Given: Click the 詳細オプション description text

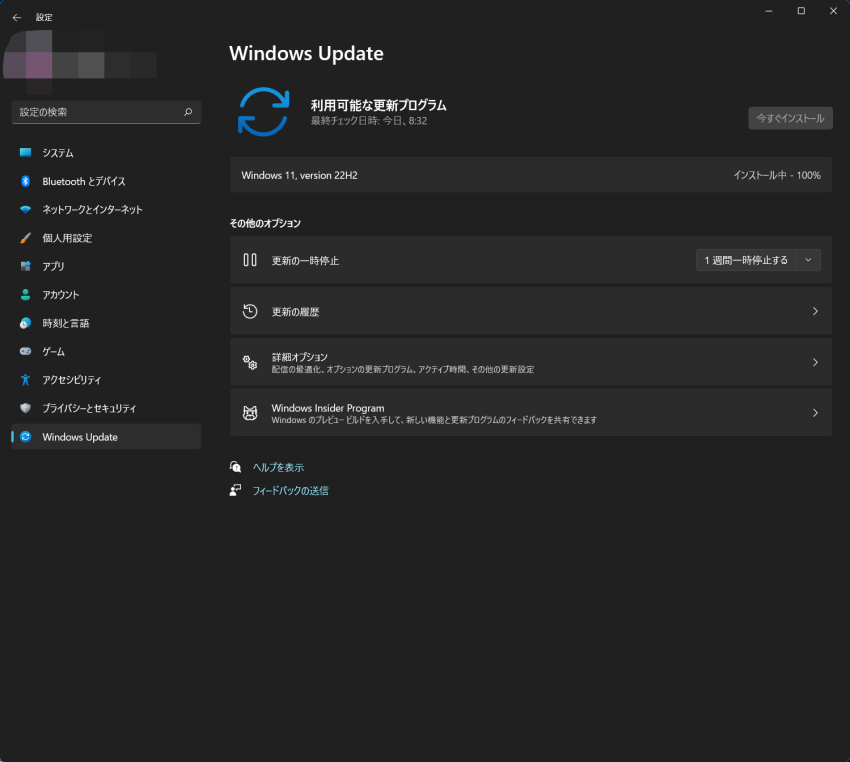Looking at the screenshot, I should point(403,370).
